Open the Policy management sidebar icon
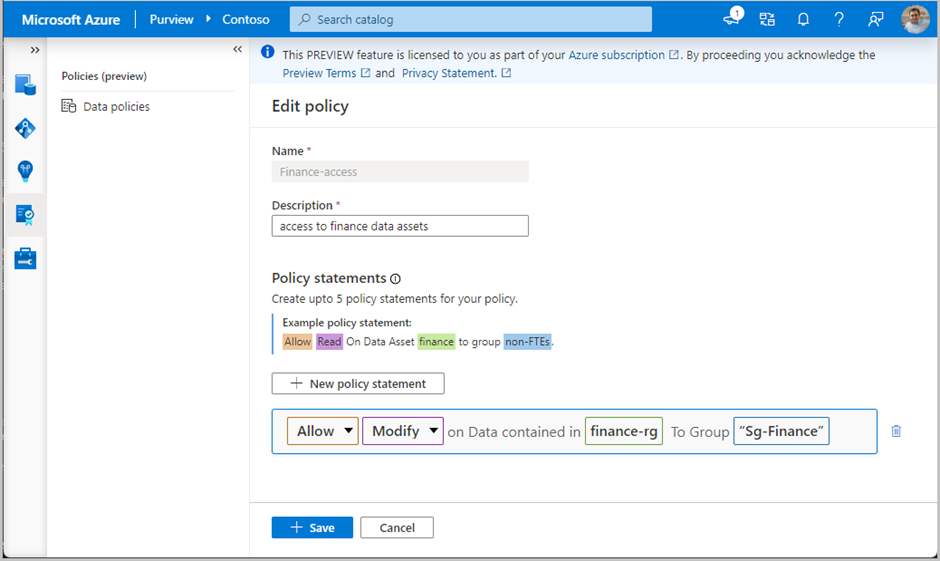 pos(25,214)
